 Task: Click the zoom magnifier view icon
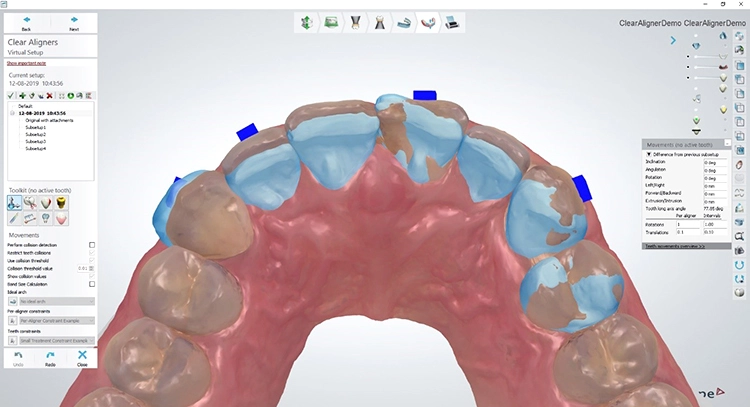coord(739,237)
